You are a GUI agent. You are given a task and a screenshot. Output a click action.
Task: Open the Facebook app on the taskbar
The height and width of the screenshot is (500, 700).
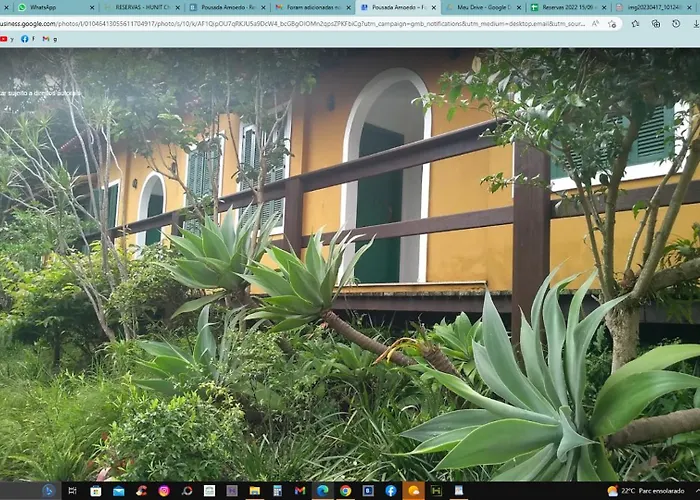click(391, 491)
